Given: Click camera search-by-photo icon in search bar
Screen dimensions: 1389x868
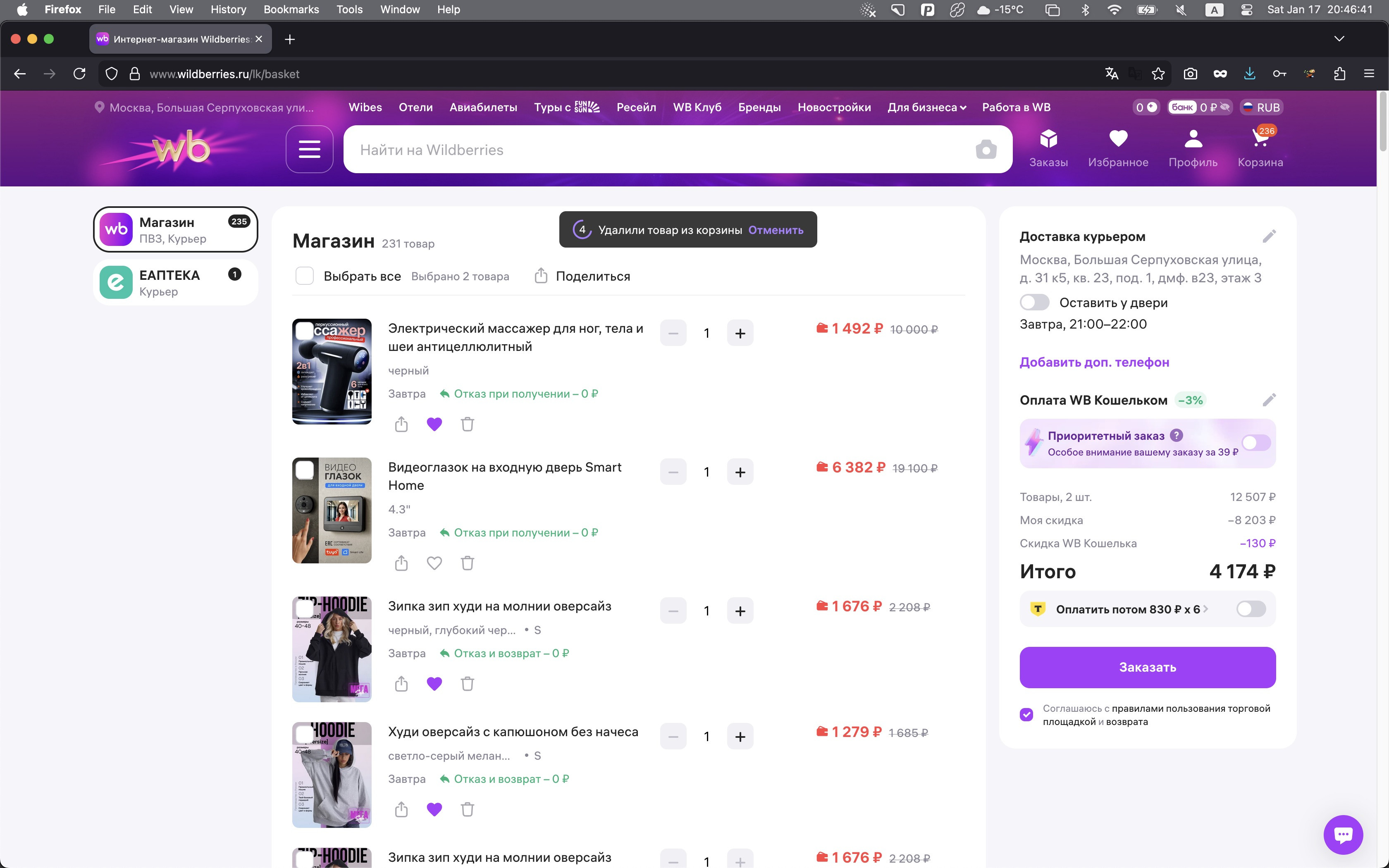Looking at the screenshot, I should (986, 150).
